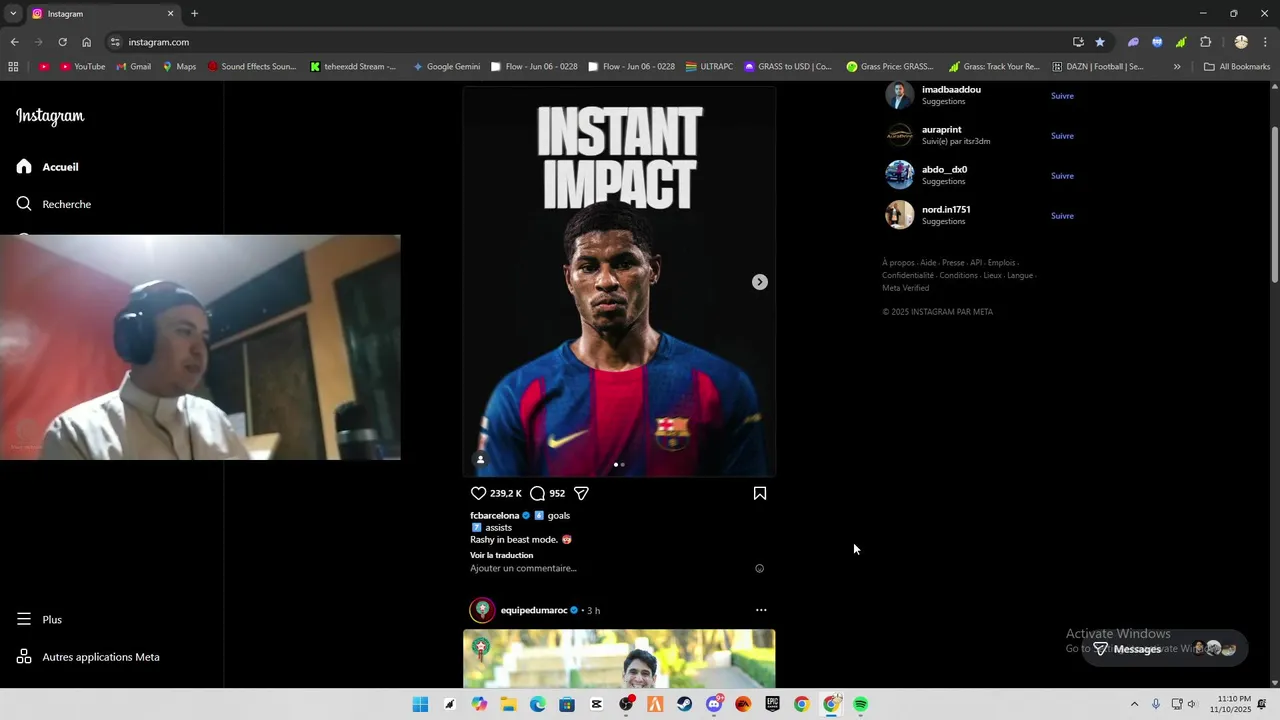
Task: Open the Langue footer selector
Action: coord(1020,275)
